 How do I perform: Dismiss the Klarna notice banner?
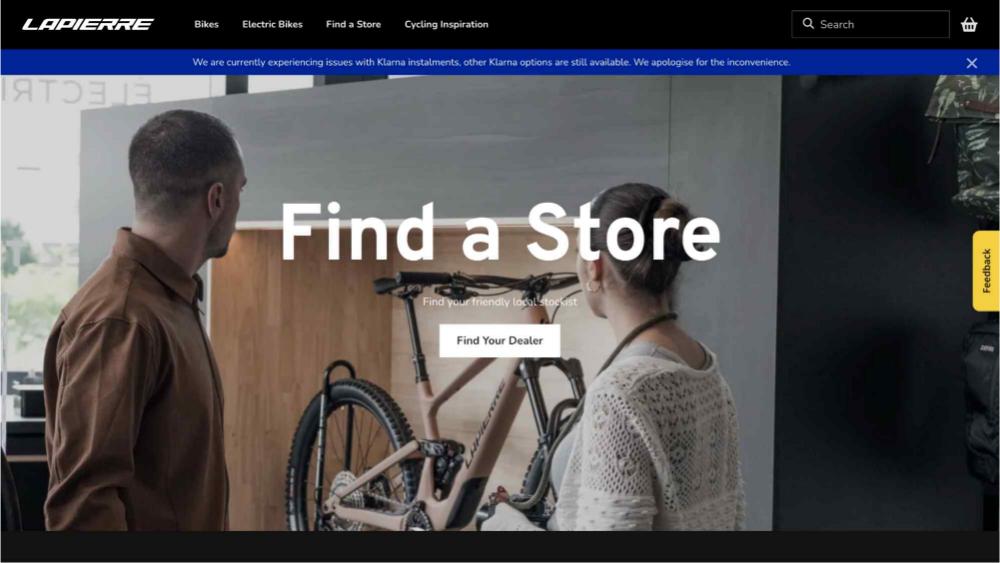[971, 62]
